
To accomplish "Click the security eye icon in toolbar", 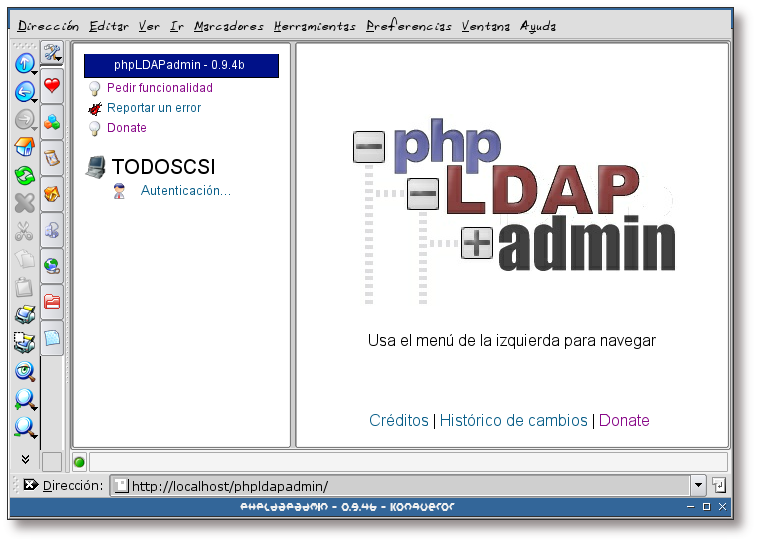I will click(24, 371).
